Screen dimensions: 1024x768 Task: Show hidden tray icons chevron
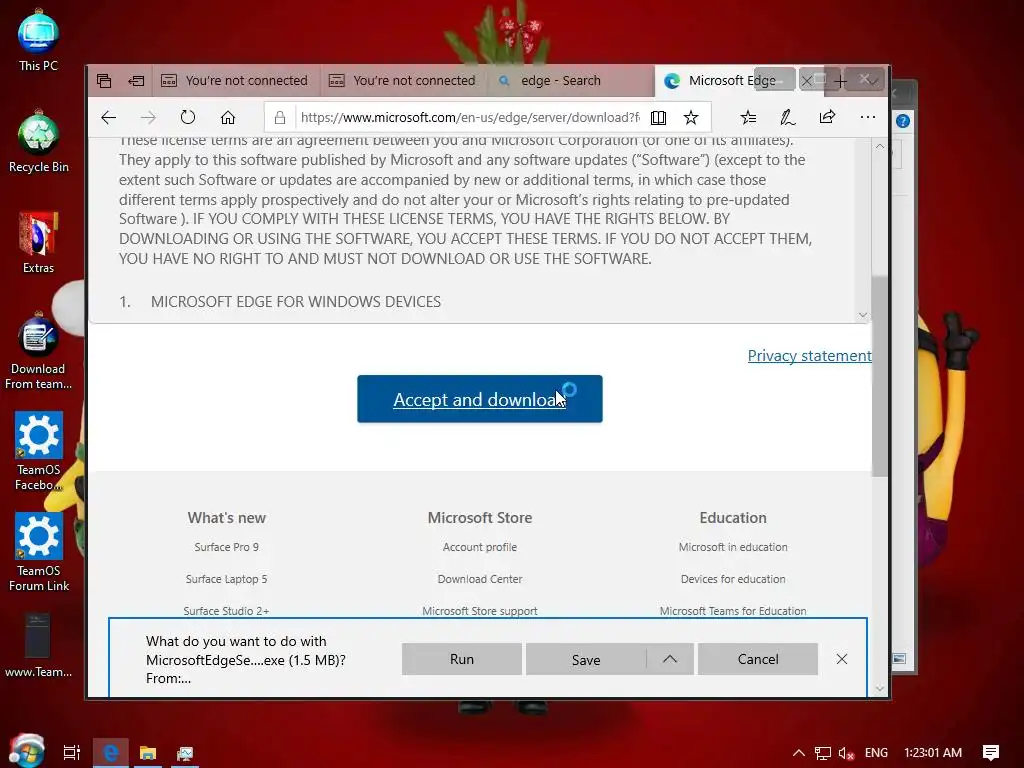tap(799, 753)
